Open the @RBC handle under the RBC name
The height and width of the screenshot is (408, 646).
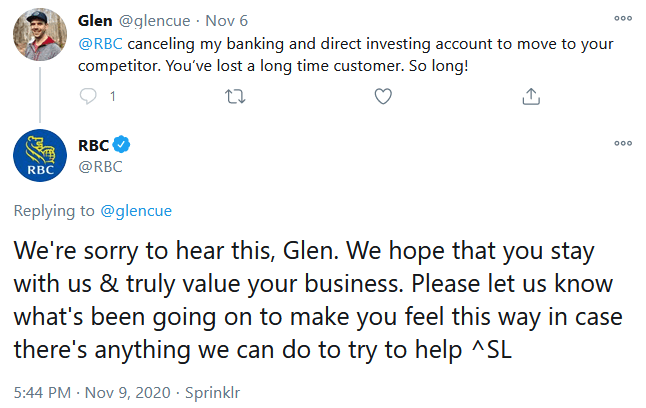100,167
